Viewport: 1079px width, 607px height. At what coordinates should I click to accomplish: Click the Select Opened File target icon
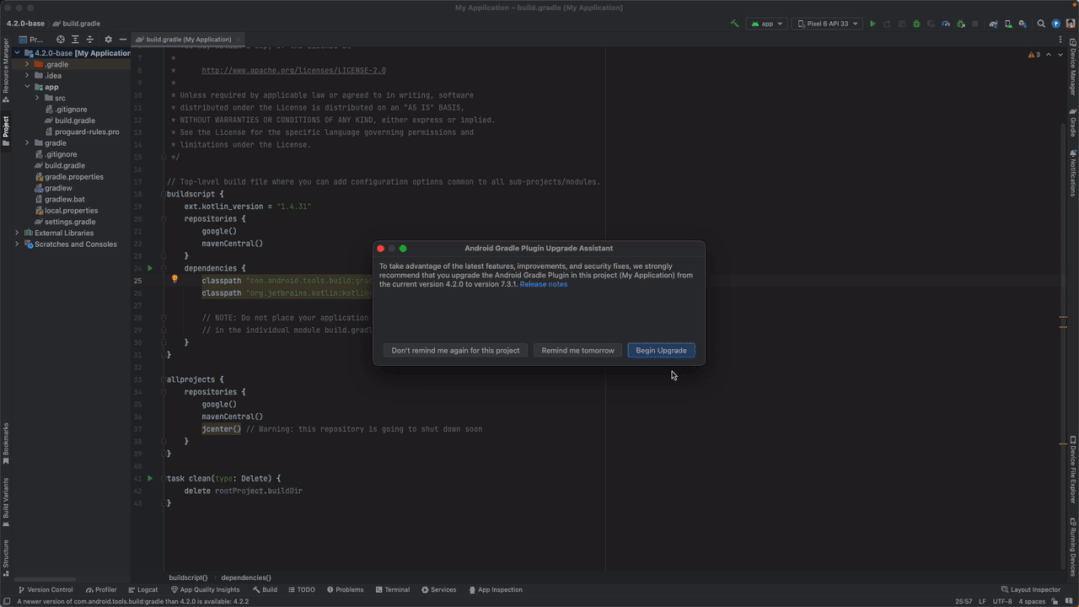(60, 40)
